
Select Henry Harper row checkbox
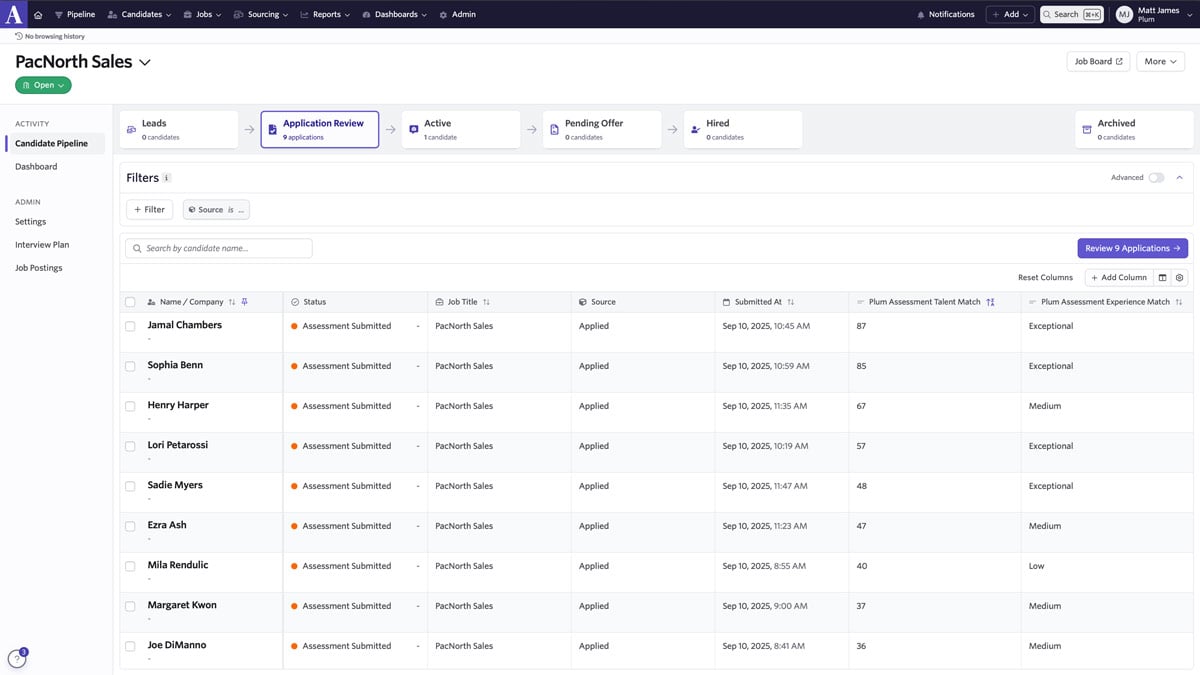point(130,406)
